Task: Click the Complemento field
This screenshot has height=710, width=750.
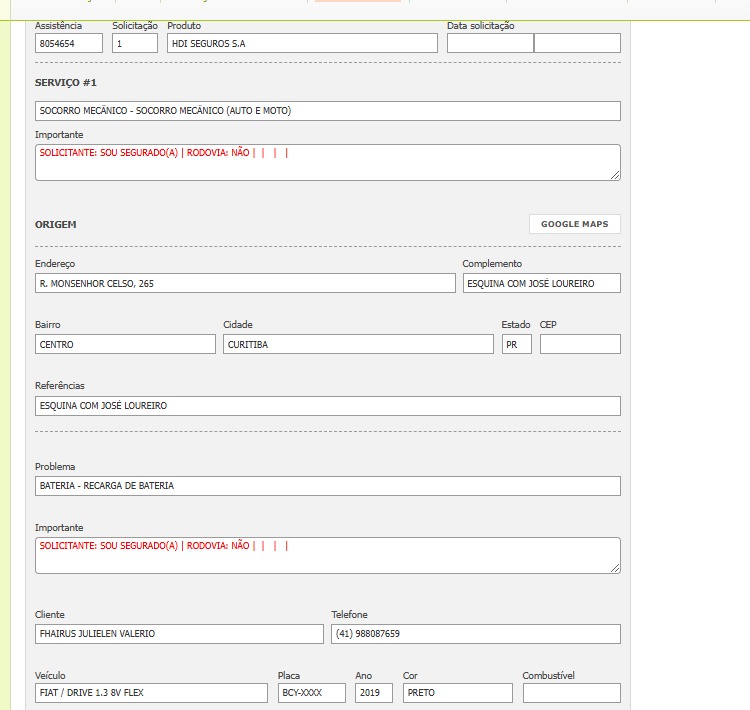Action: click(x=541, y=283)
